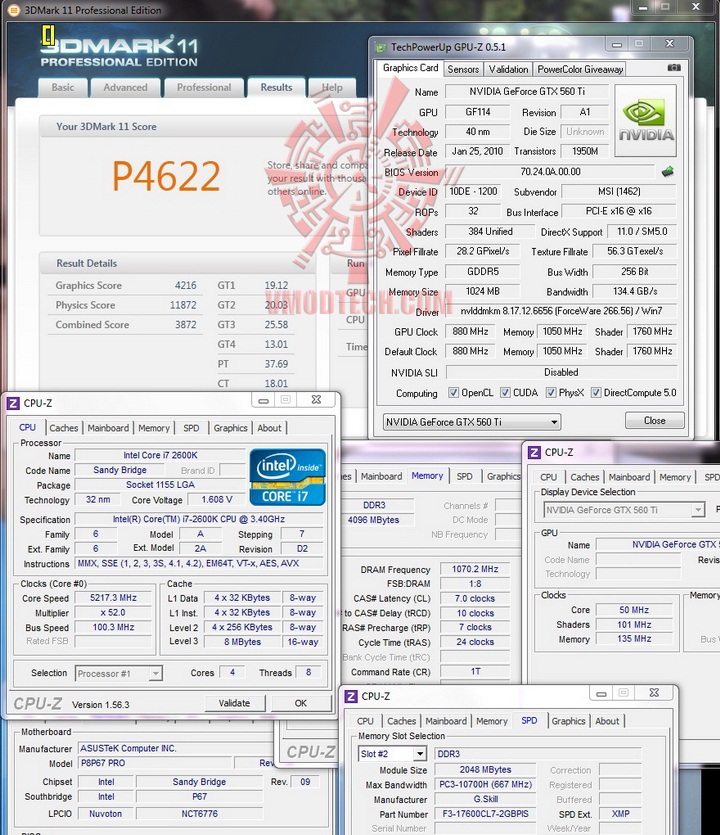
Task: Click the Multiplier value x 52.0
Action: [x=113, y=612]
